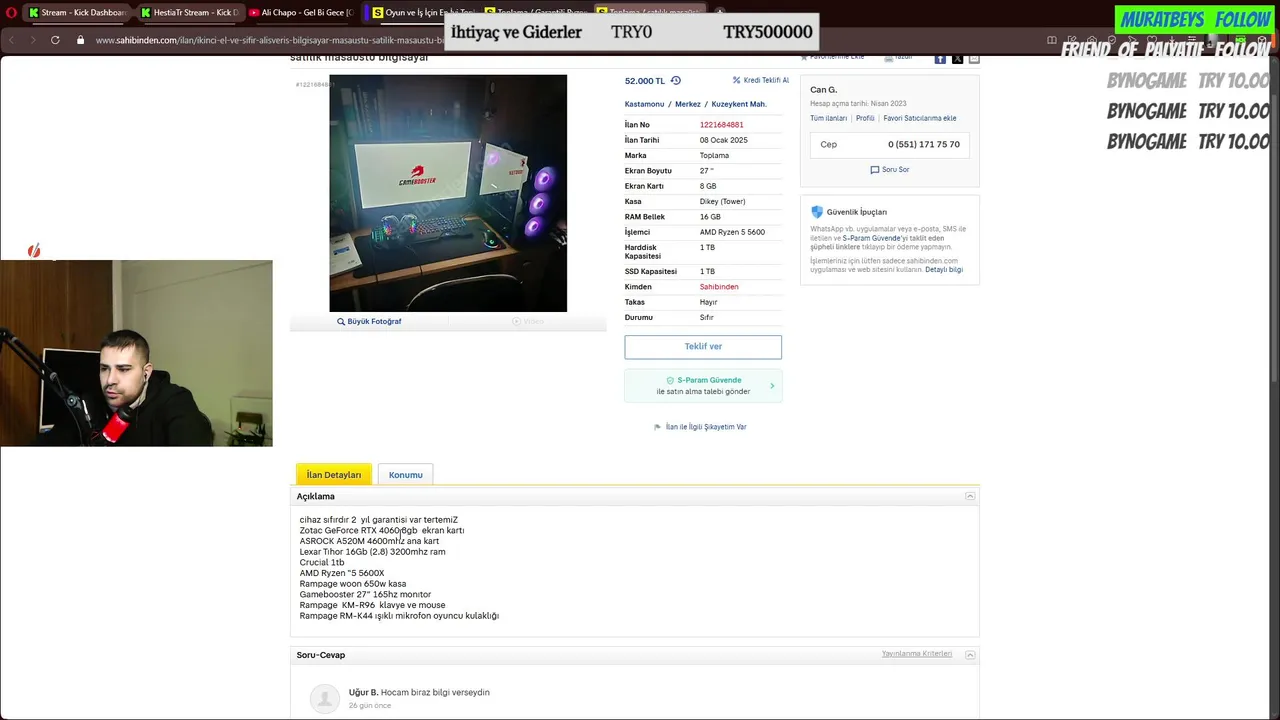Click Favori Satıcılarıma ekle link

[x=920, y=119]
